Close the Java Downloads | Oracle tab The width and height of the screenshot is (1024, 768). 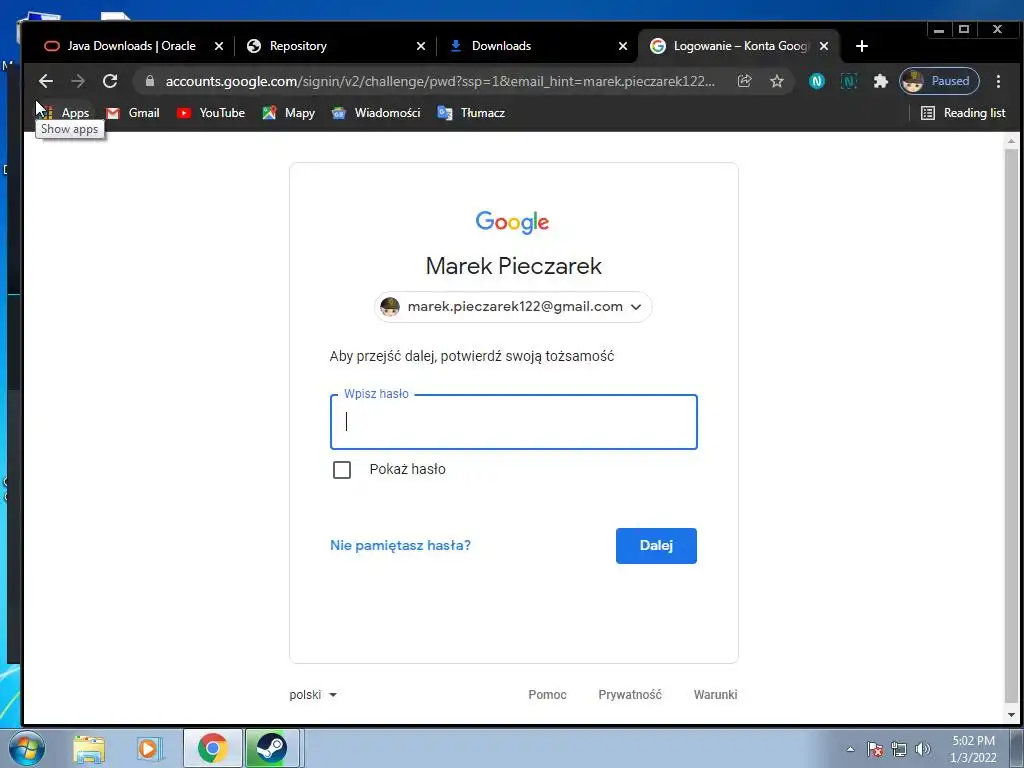click(x=219, y=46)
